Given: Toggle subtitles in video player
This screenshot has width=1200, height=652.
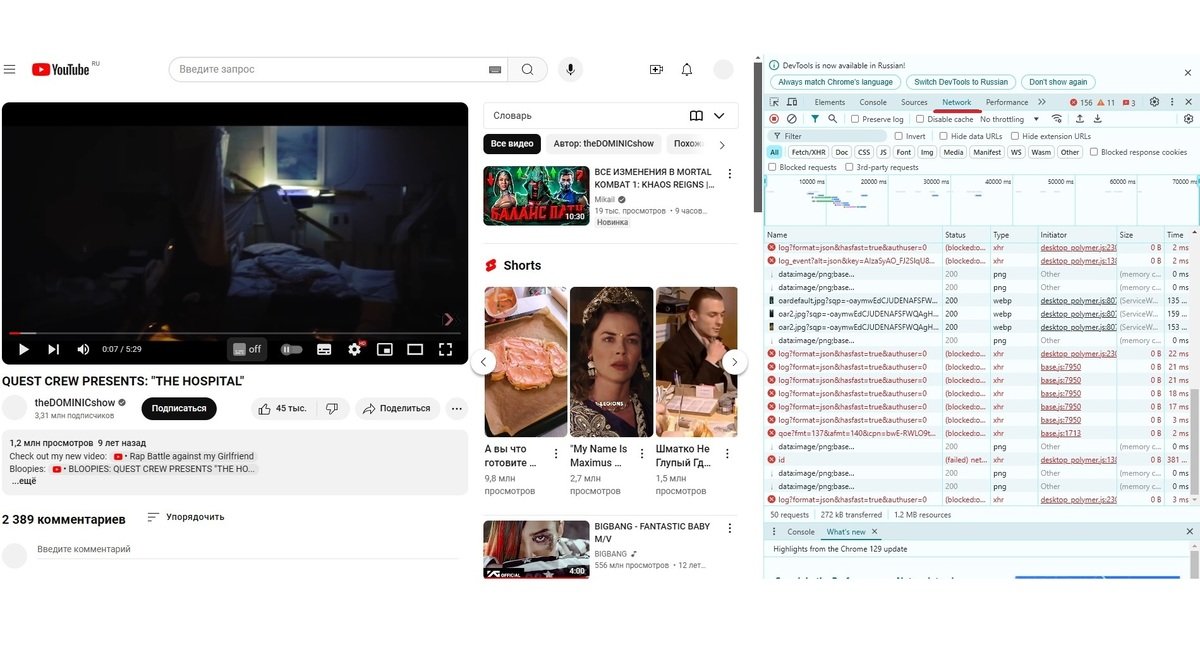Looking at the screenshot, I should (324, 349).
